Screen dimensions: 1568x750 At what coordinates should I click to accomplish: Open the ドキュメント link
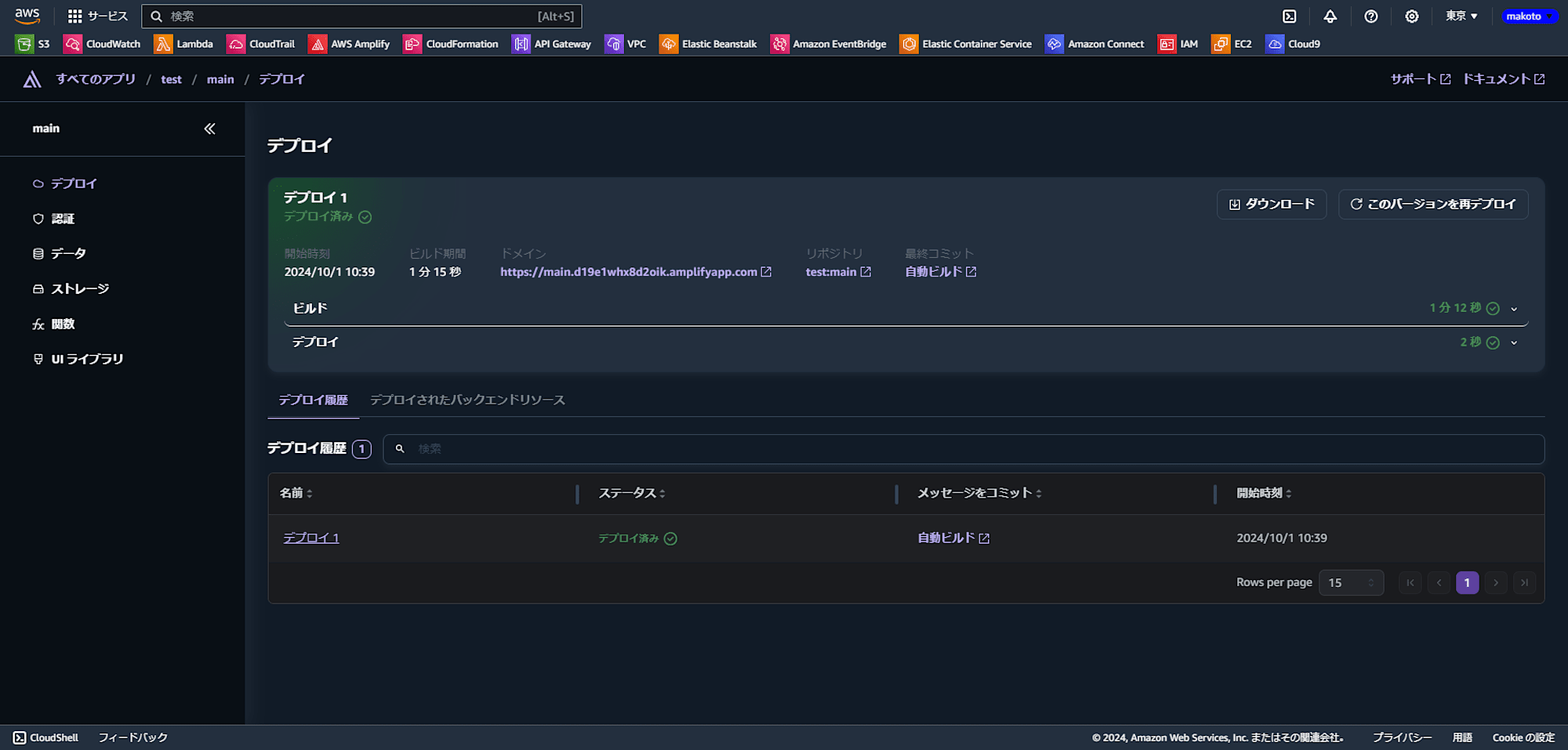click(1504, 79)
